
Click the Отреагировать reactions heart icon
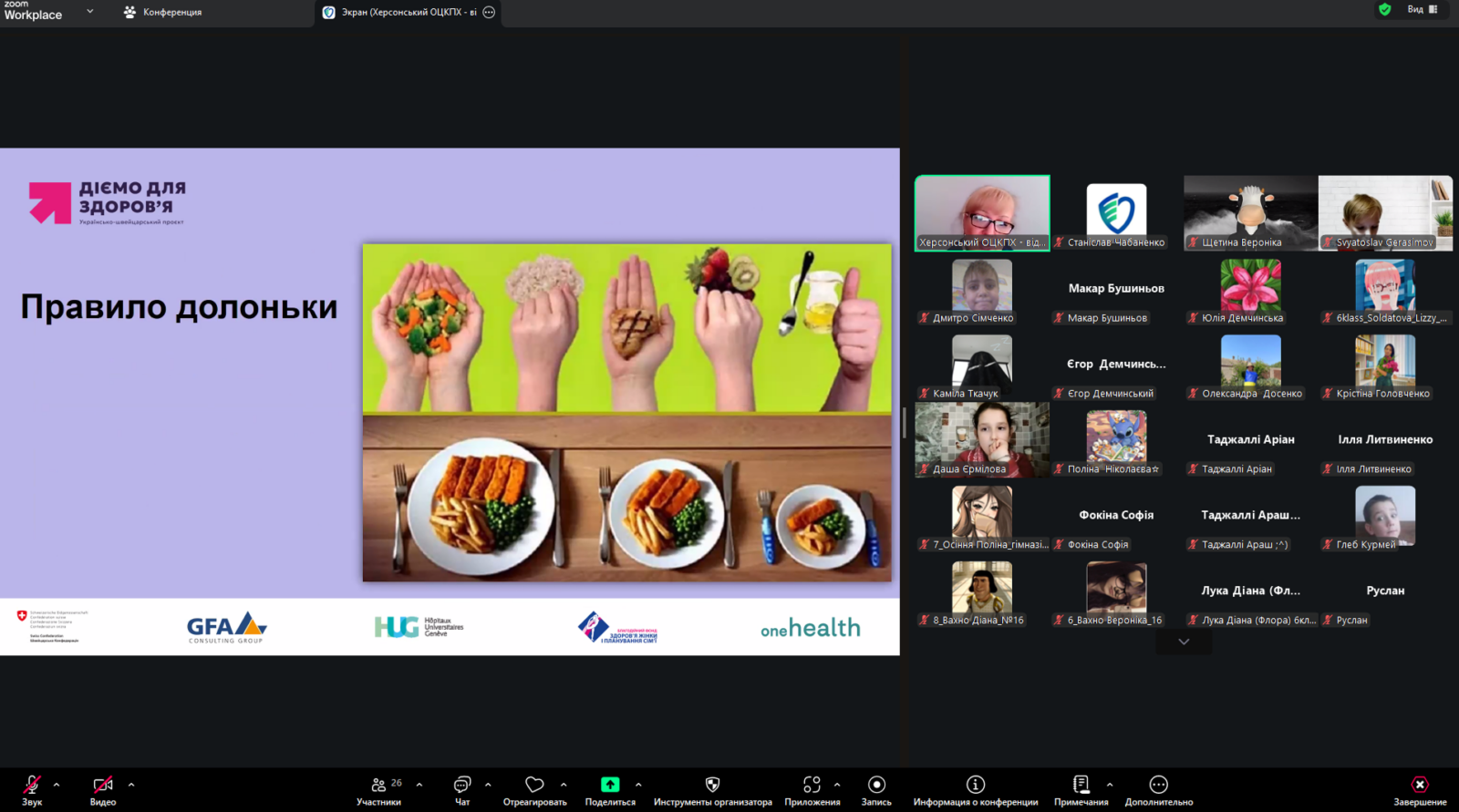click(x=534, y=785)
